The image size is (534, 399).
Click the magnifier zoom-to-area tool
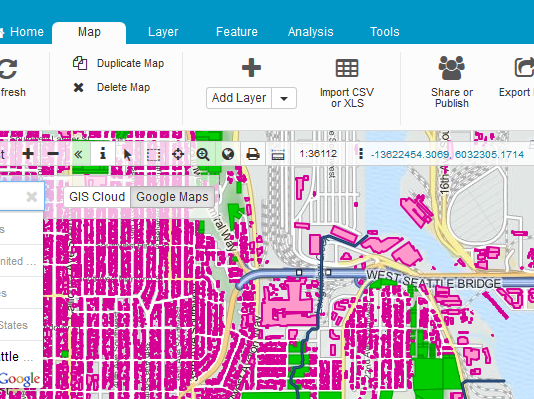click(203, 154)
